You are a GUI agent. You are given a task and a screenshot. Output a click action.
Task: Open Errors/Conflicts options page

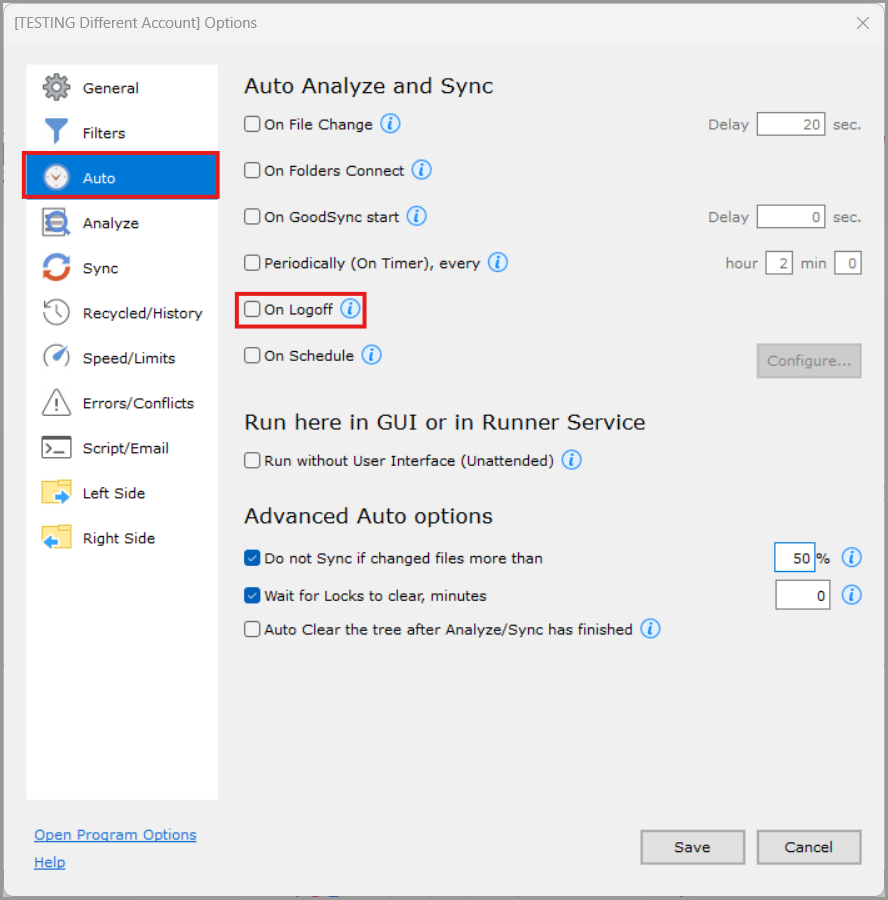coord(122,403)
